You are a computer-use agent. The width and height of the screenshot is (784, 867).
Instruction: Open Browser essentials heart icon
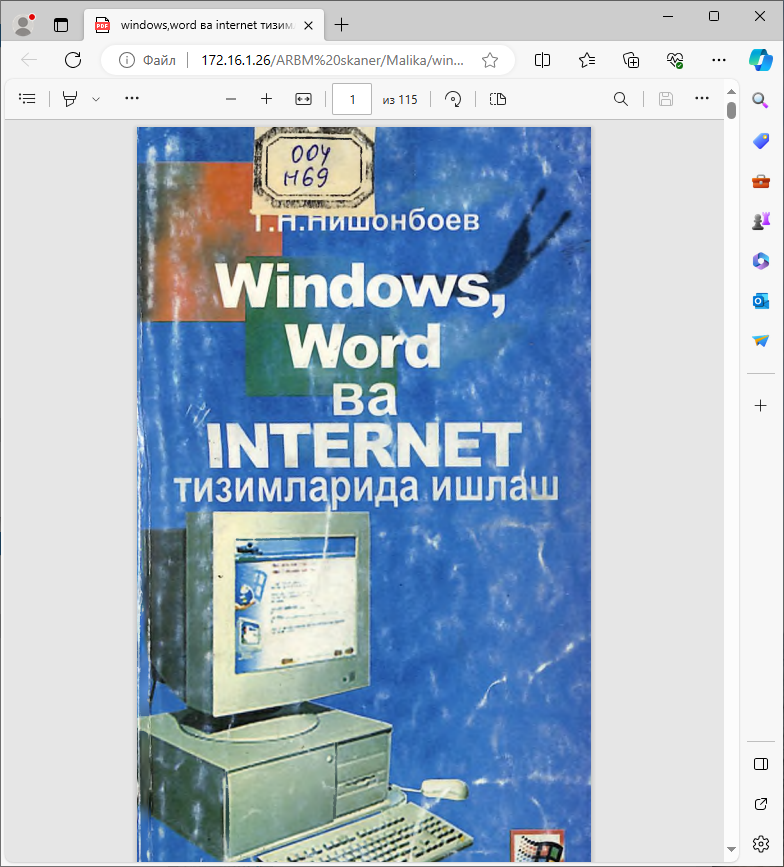(x=675, y=60)
